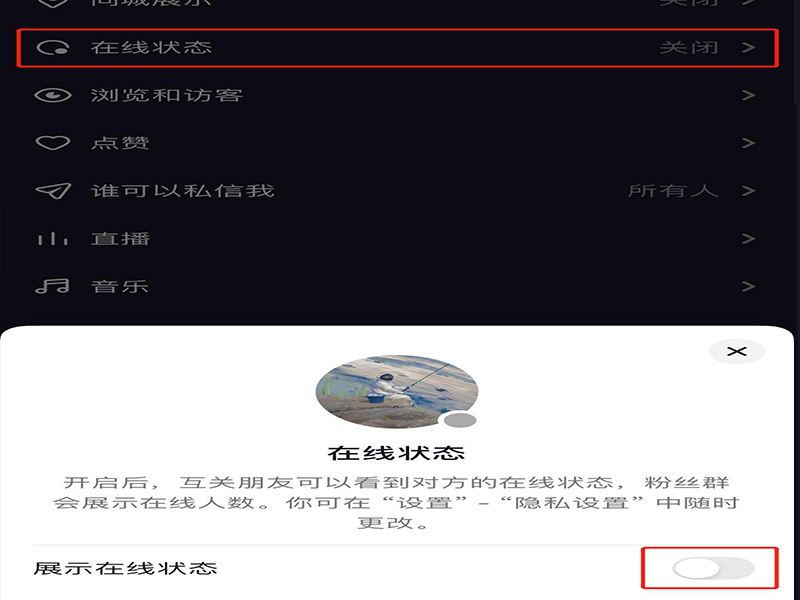Open the 直播 settings entry
This screenshot has width=800, height=600.
(398, 238)
